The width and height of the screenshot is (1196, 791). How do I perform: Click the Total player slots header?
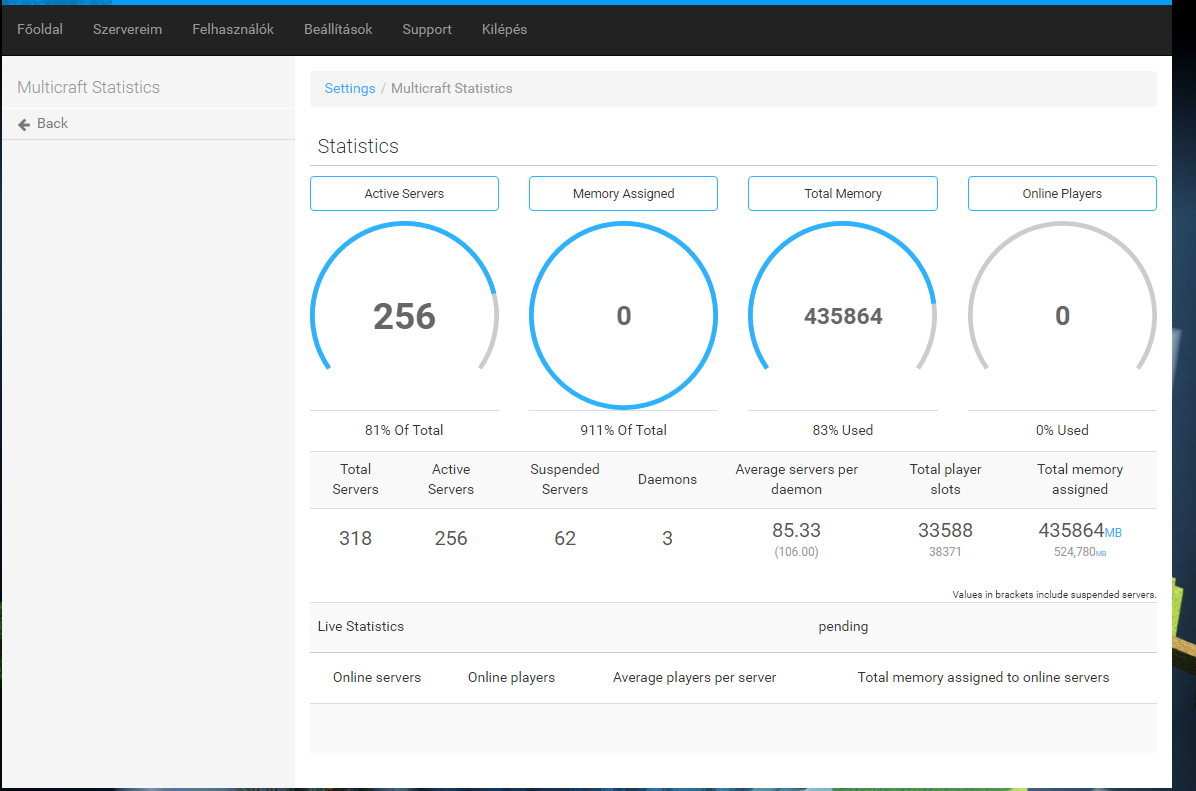click(x=945, y=479)
